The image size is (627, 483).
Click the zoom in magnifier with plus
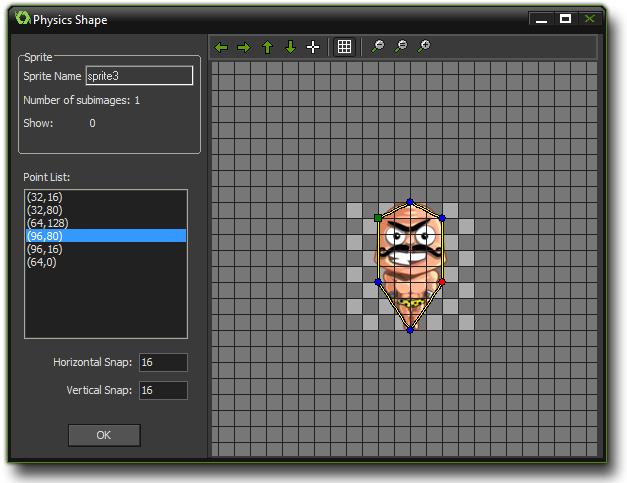coord(424,47)
